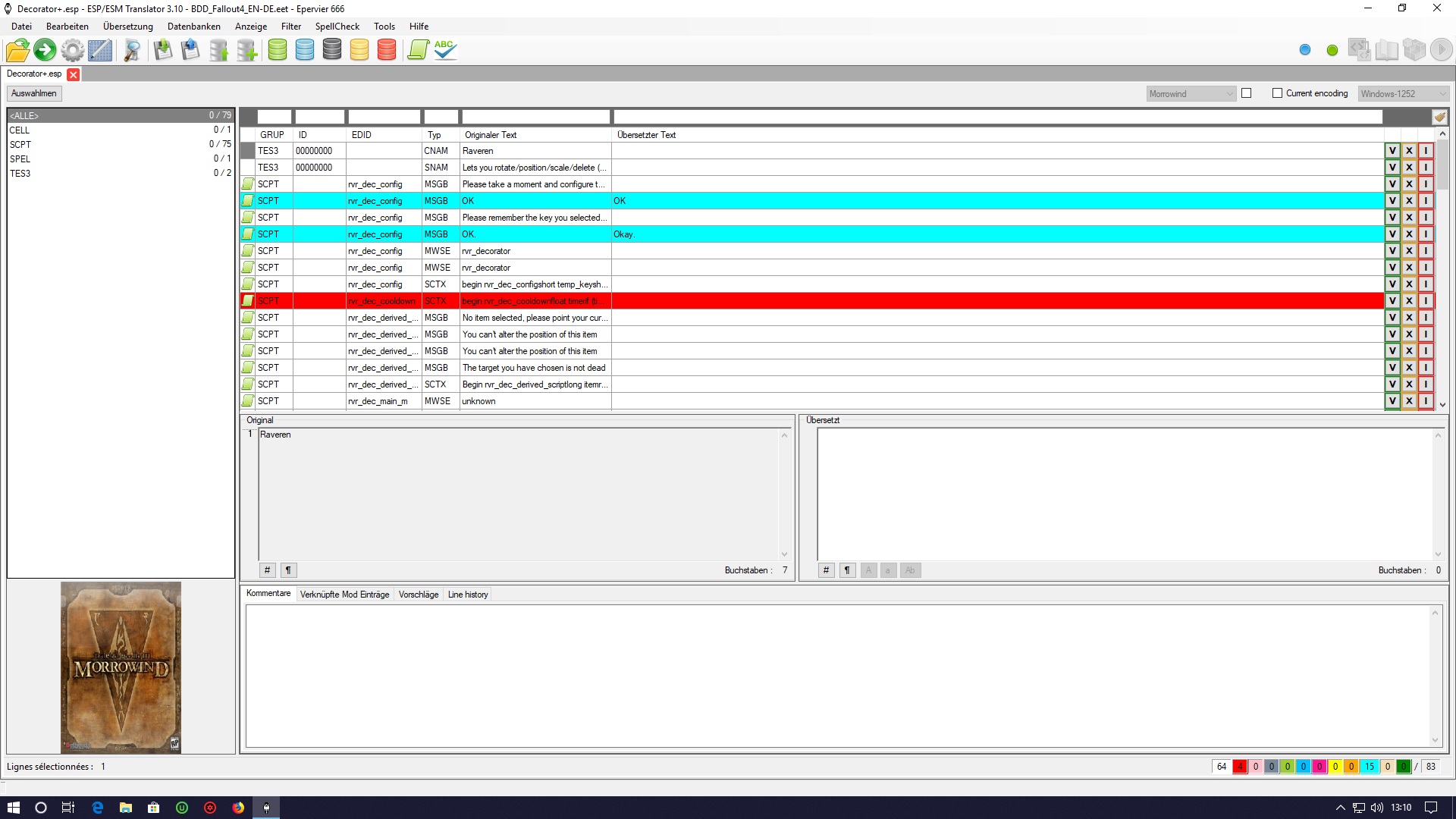
Task: Click the Auswahlmen button
Action: [x=34, y=93]
